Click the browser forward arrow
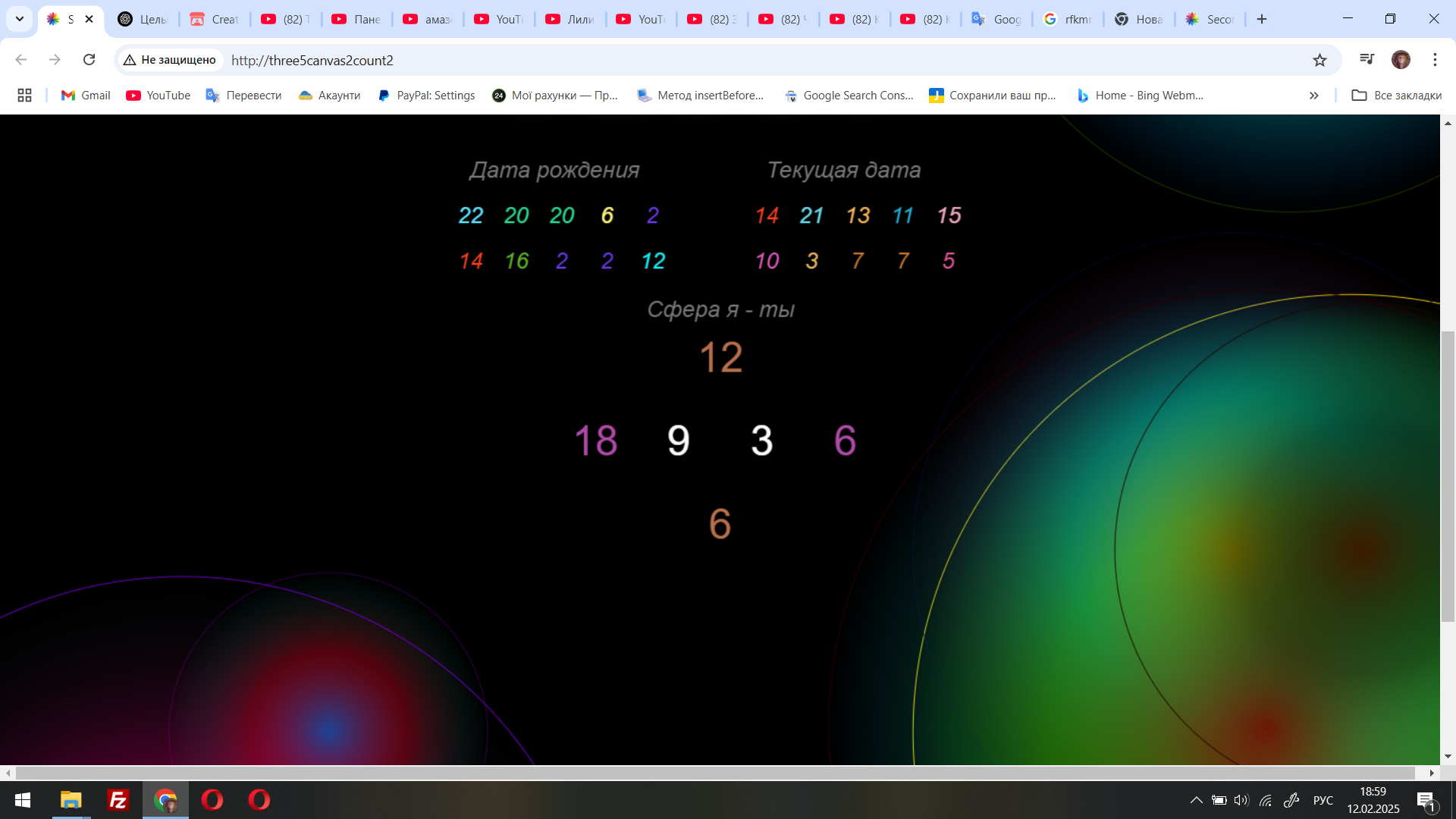 pyautogui.click(x=55, y=60)
